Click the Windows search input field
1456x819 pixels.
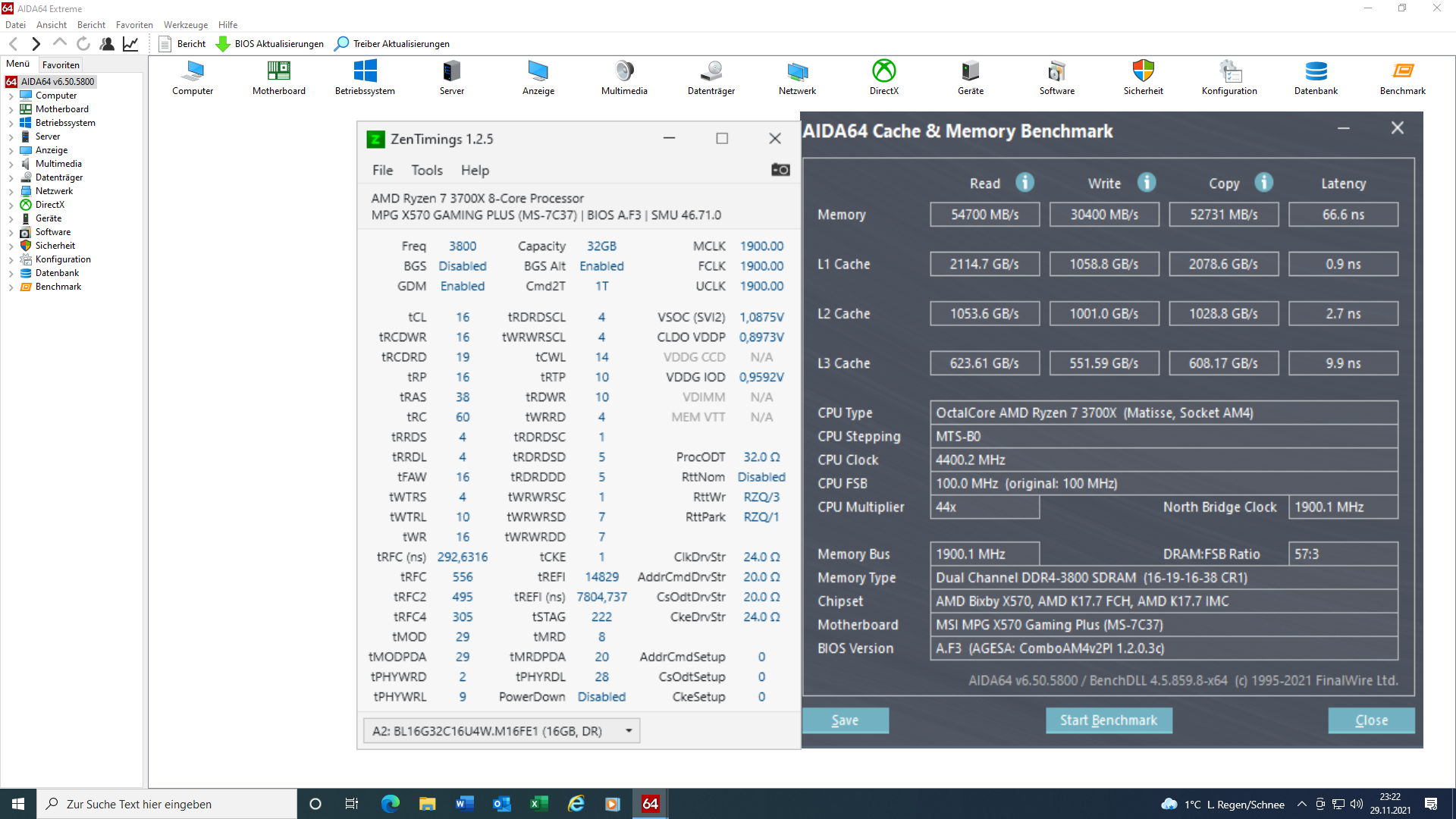[167, 804]
